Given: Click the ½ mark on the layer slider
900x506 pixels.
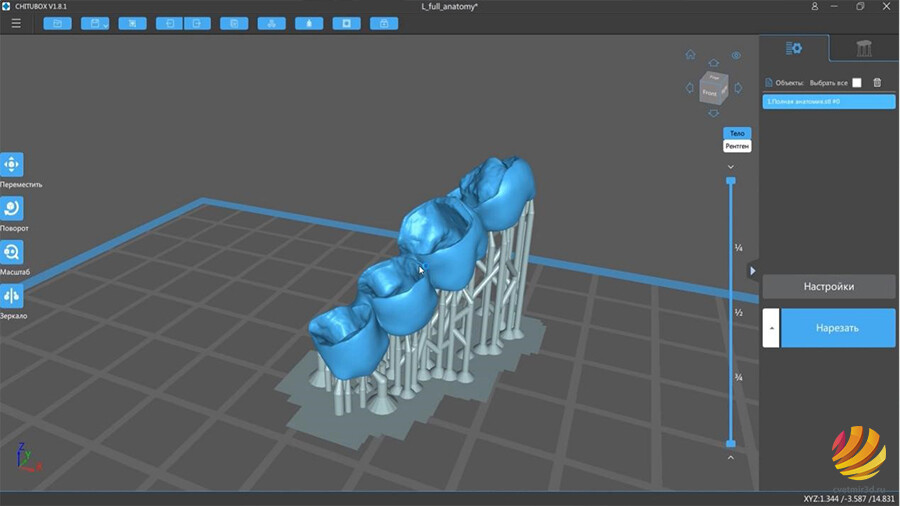Looking at the screenshot, I should 739,313.
